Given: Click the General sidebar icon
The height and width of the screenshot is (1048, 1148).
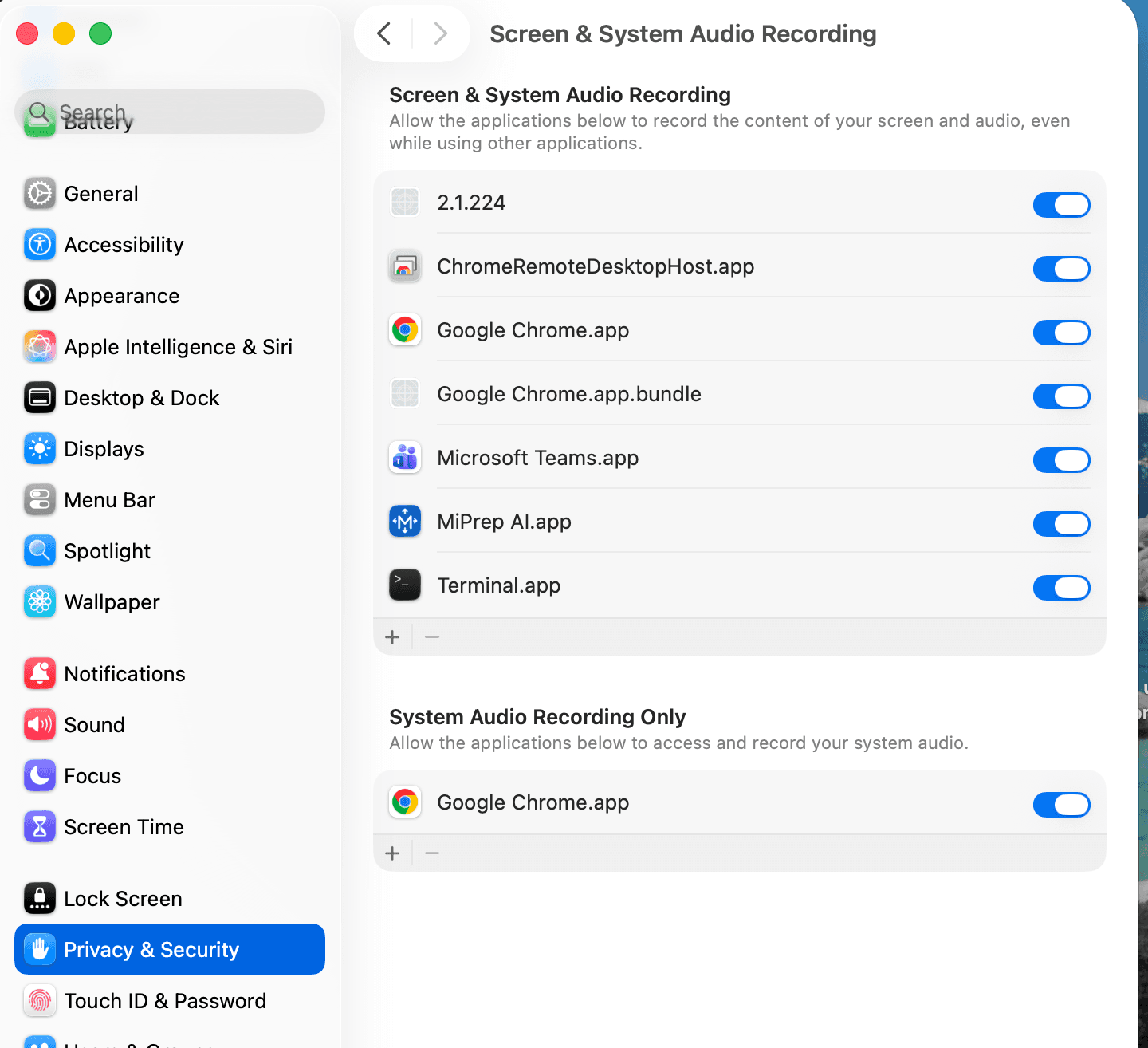Looking at the screenshot, I should [x=40, y=194].
